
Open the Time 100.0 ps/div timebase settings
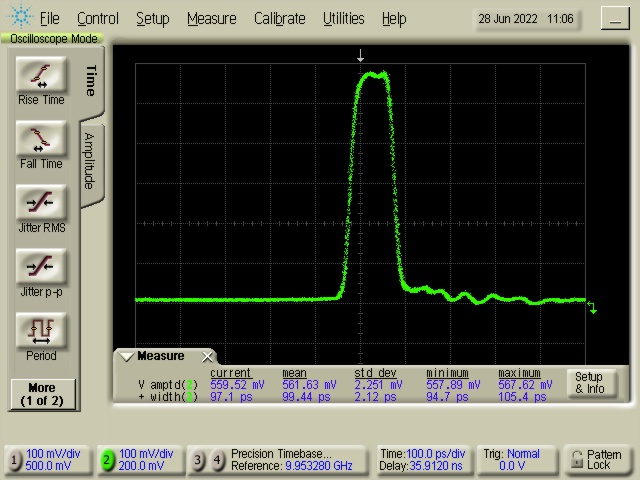pos(421,460)
